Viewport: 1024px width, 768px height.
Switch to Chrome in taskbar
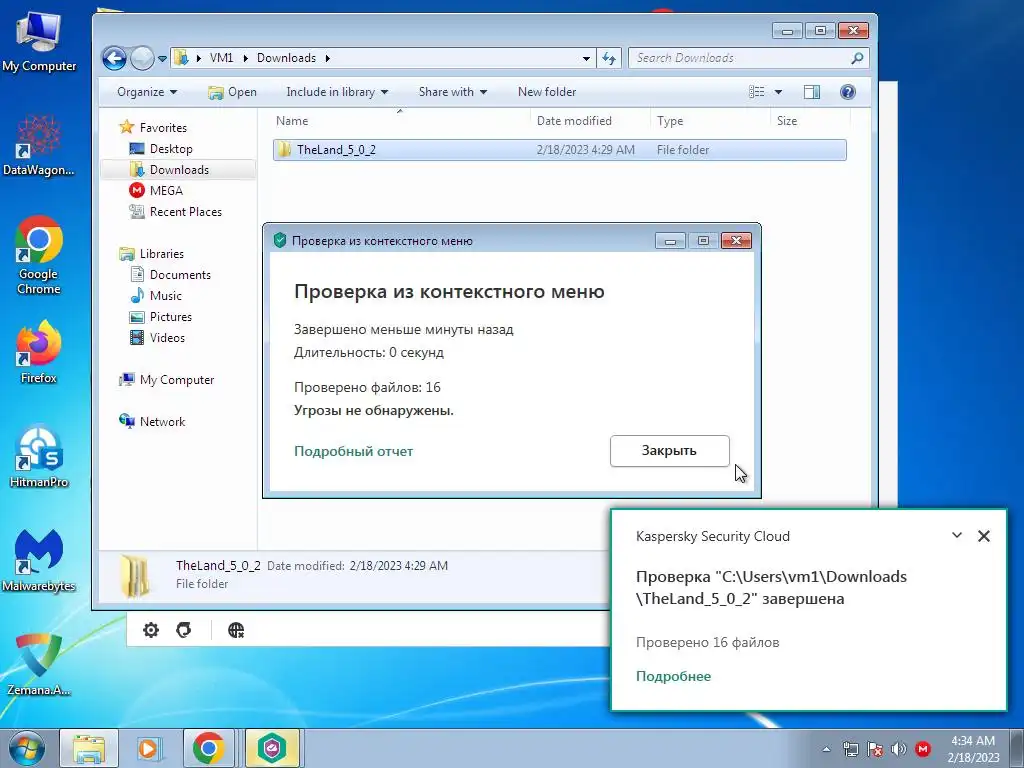tap(208, 748)
